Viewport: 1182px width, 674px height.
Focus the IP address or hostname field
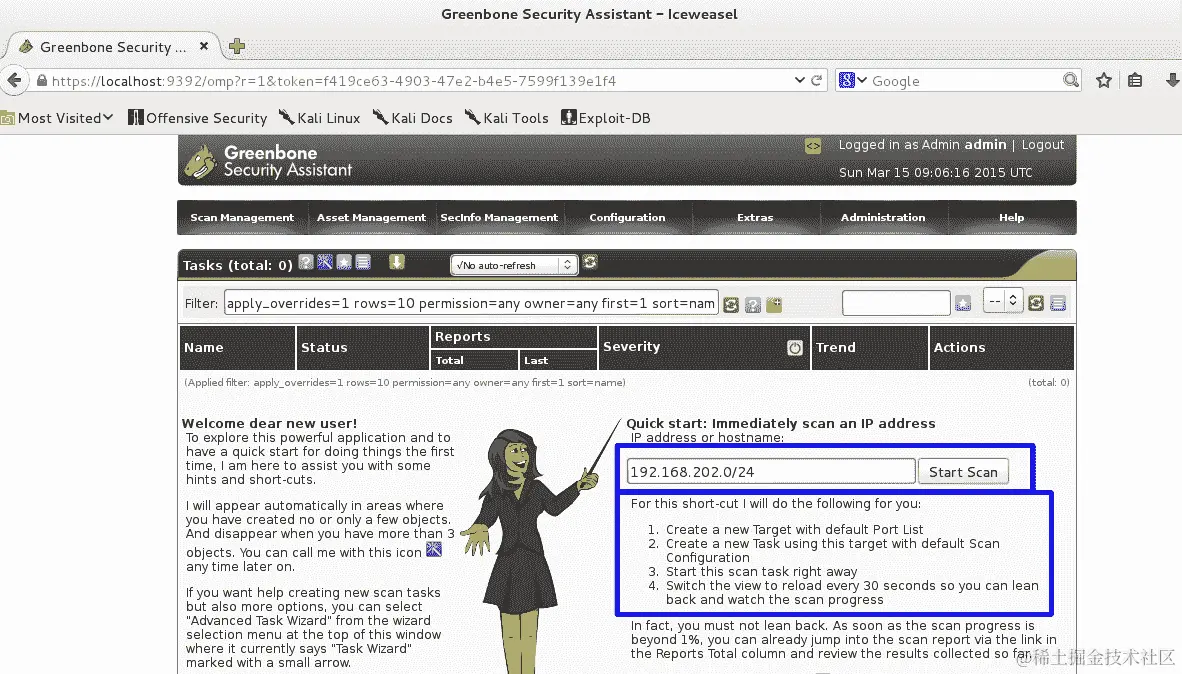770,472
